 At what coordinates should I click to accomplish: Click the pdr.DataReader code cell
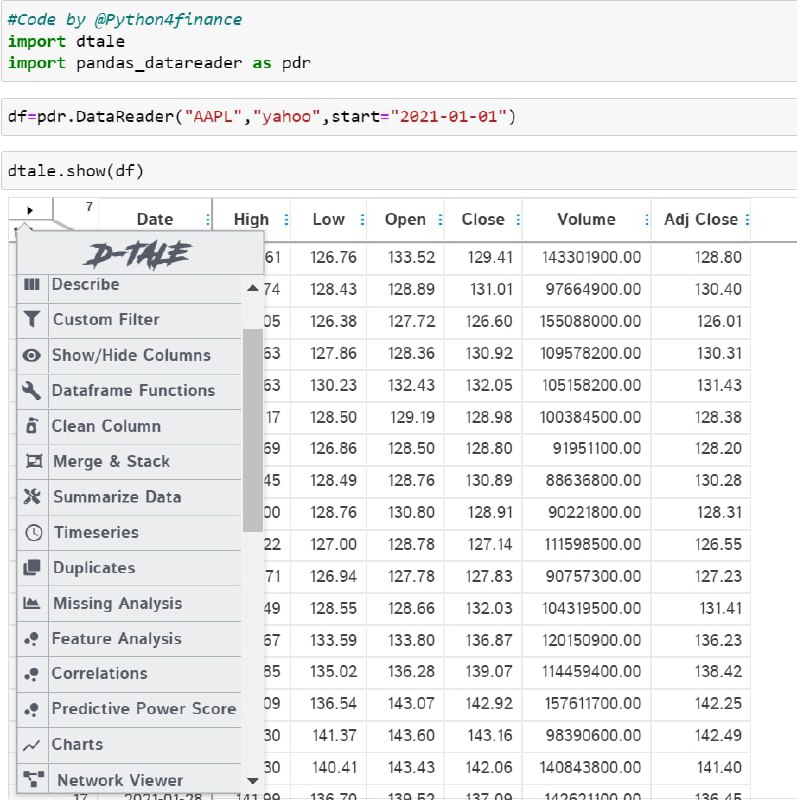pos(400,117)
